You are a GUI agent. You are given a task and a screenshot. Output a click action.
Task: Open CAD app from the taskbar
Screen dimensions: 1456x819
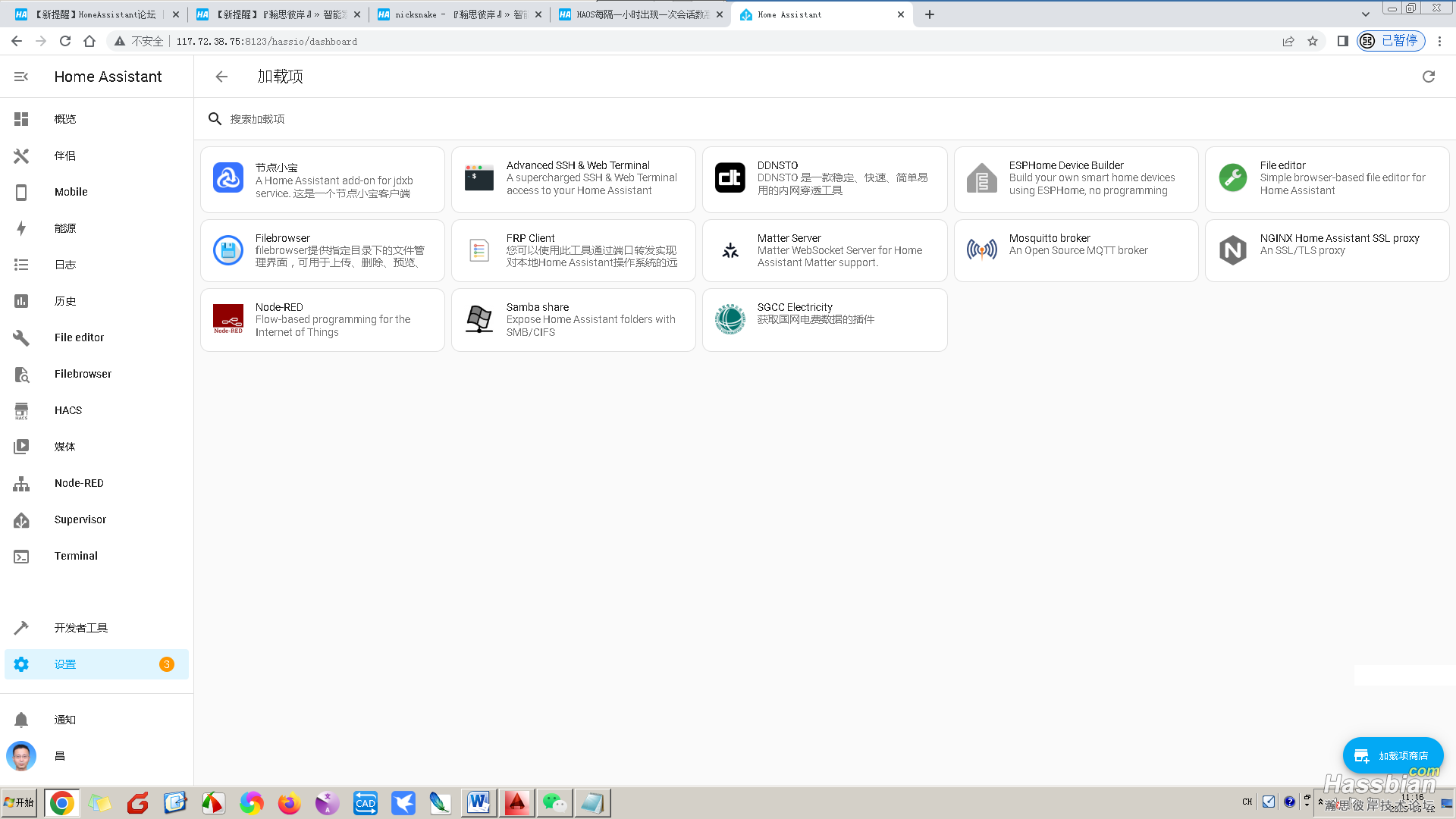pyautogui.click(x=366, y=803)
